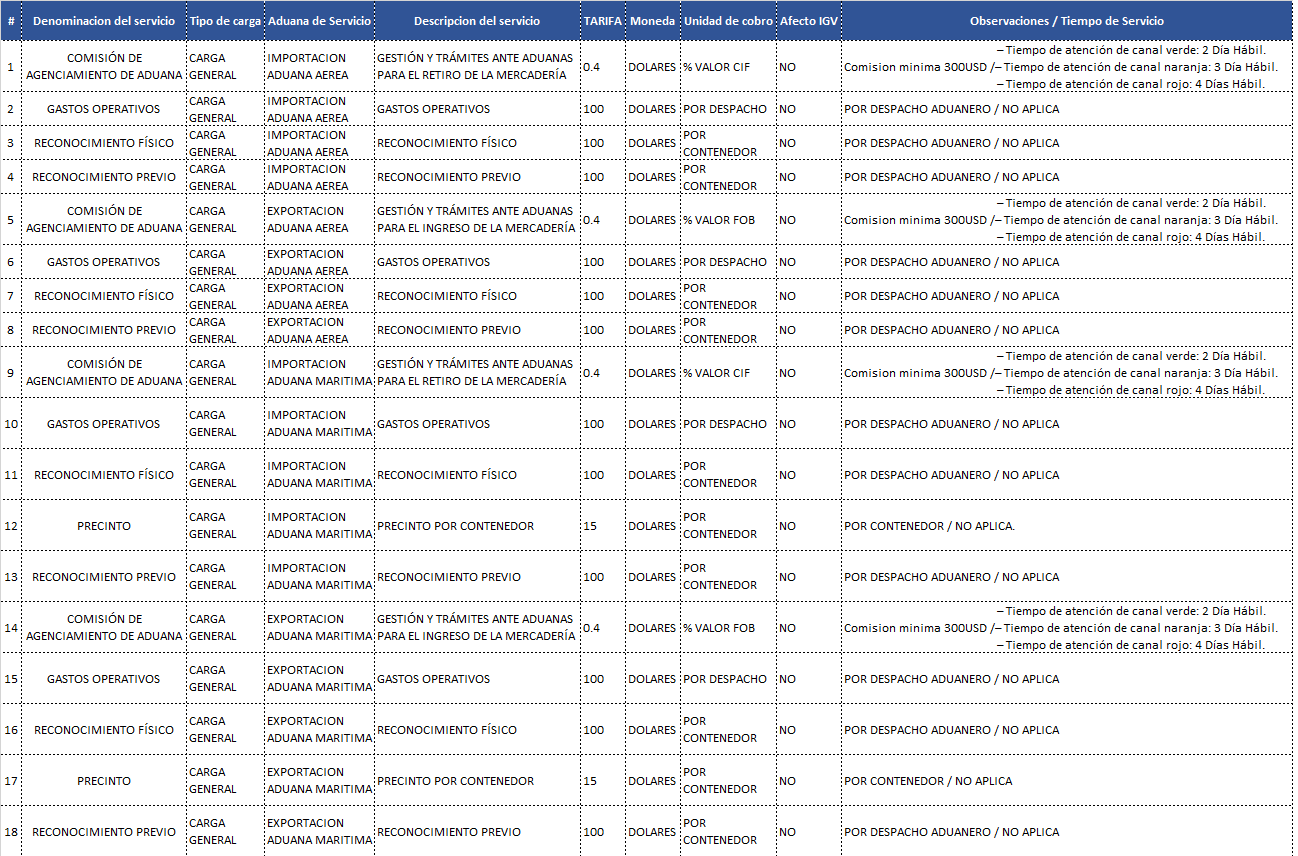1298x856 pixels.
Task: Select the 'Afecto IGV' column header
Action: click(808, 21)
